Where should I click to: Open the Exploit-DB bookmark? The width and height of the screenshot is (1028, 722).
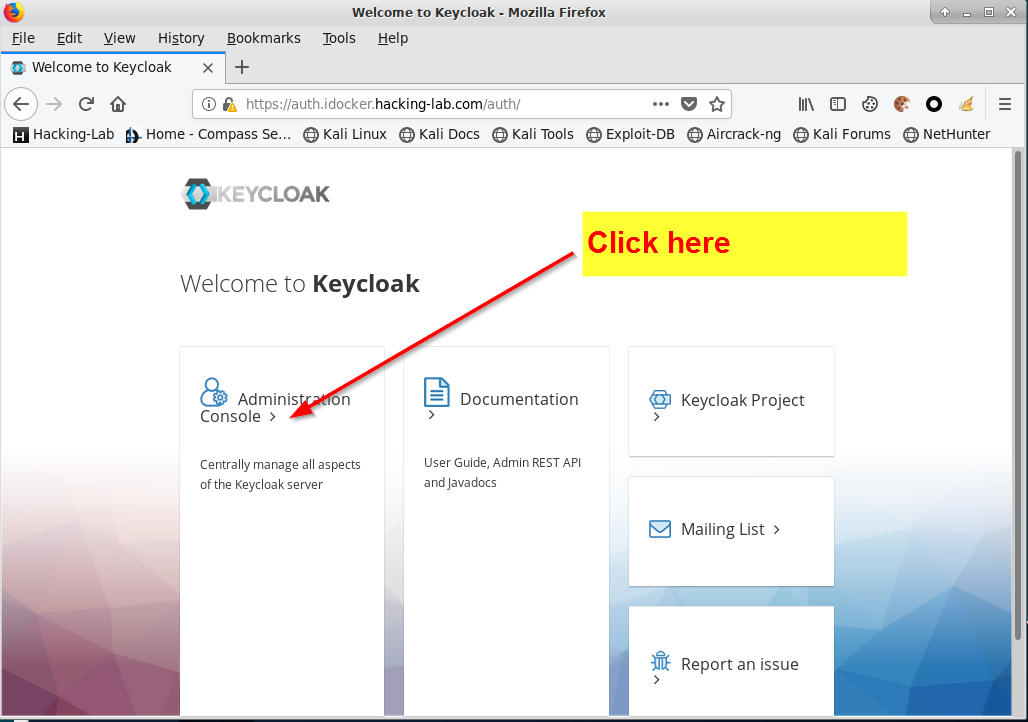[631, 134]
